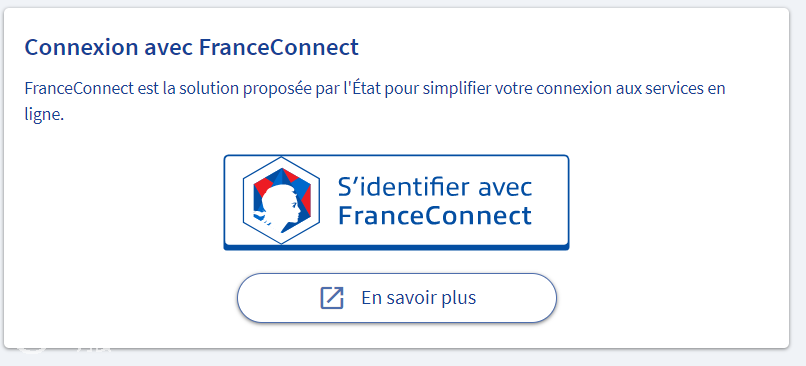Viewport: 806px width, 366px height.
Task: Click the thick blue bottom border of the login button
Action: tap(396, 247)
